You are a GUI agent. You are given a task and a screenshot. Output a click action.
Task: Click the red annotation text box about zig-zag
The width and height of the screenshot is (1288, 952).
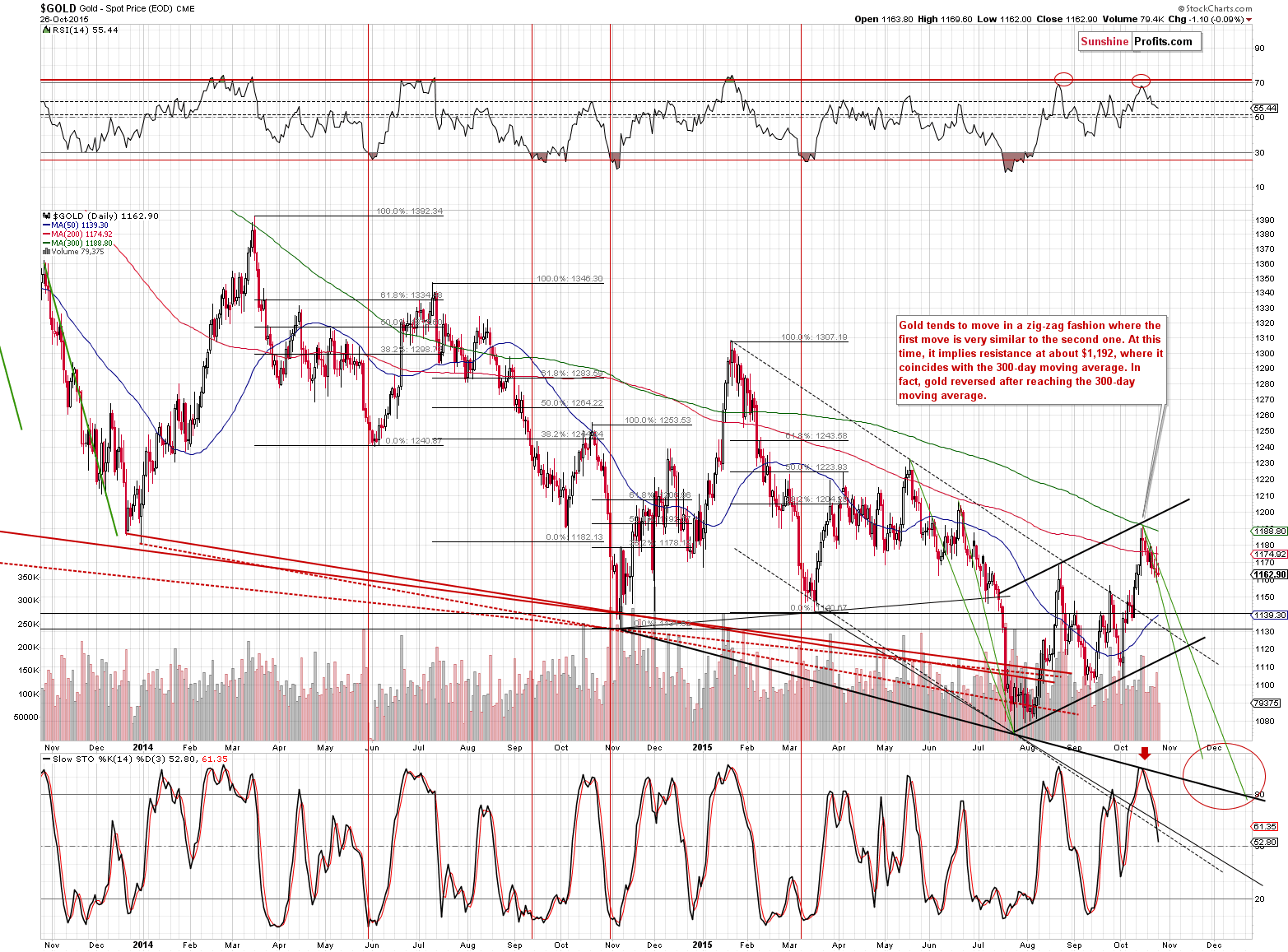(1031, 360)
